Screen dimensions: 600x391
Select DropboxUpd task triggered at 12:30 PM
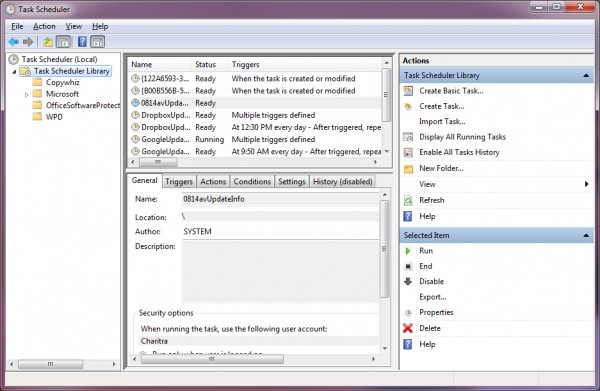tap(255, 127)
